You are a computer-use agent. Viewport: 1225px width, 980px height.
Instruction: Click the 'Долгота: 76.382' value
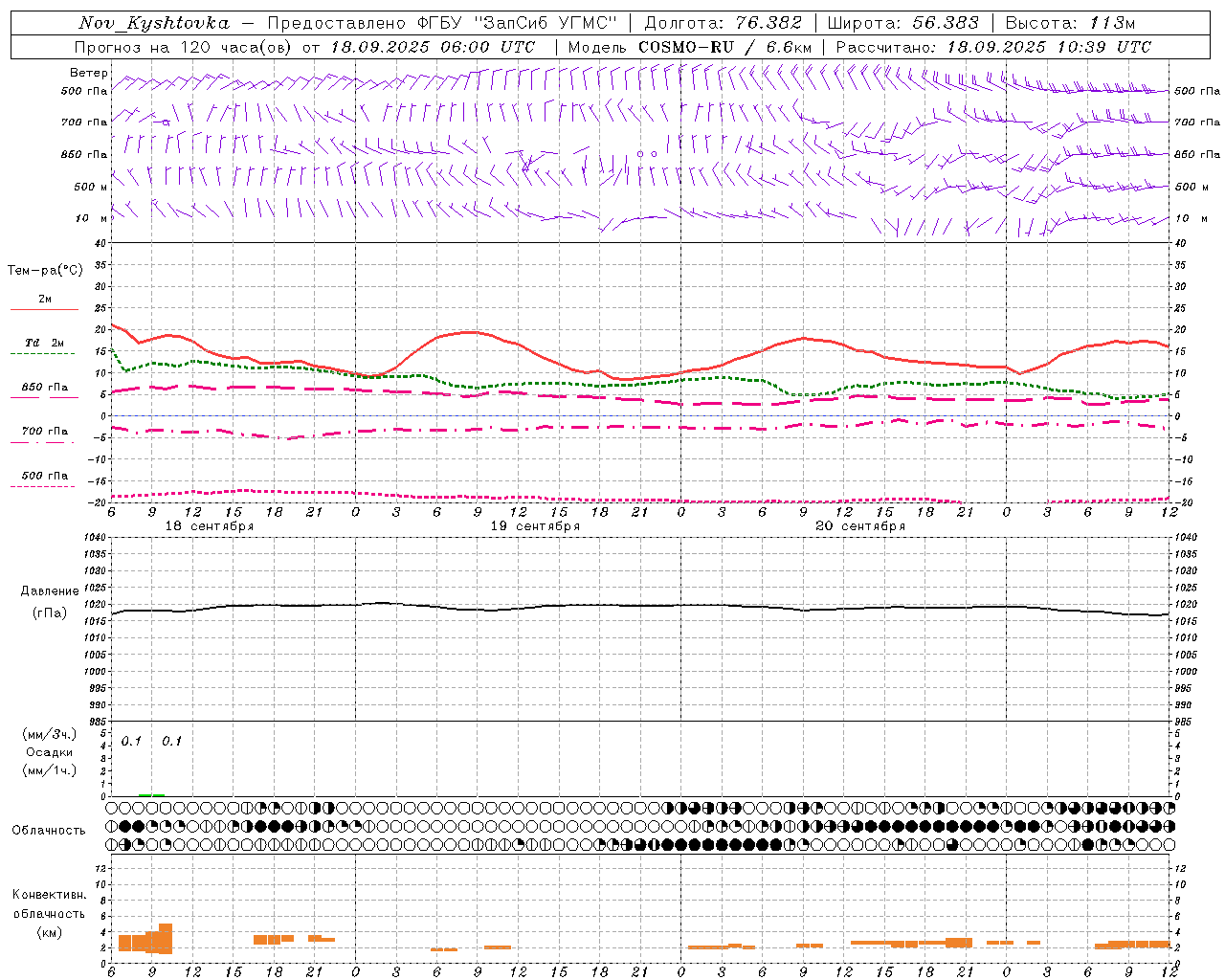pos(722,23)
